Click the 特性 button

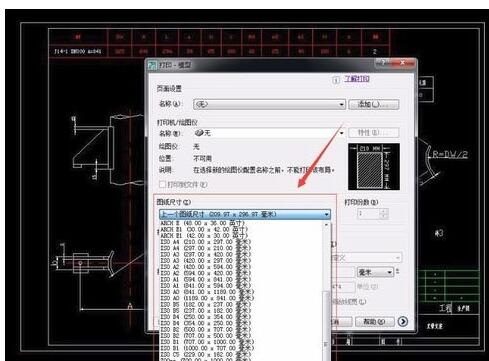point(374,133)
